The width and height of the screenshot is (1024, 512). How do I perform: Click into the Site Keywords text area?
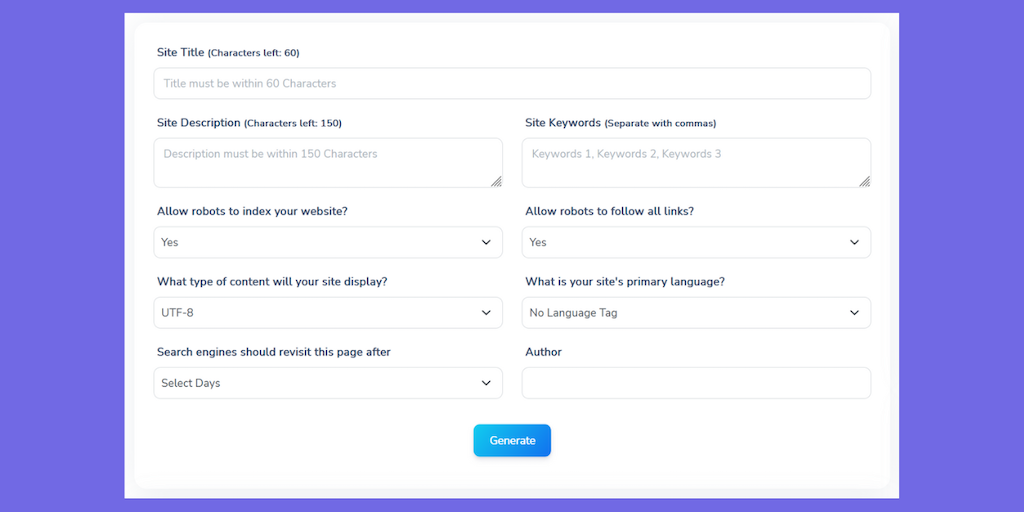[x=695, y=163]
